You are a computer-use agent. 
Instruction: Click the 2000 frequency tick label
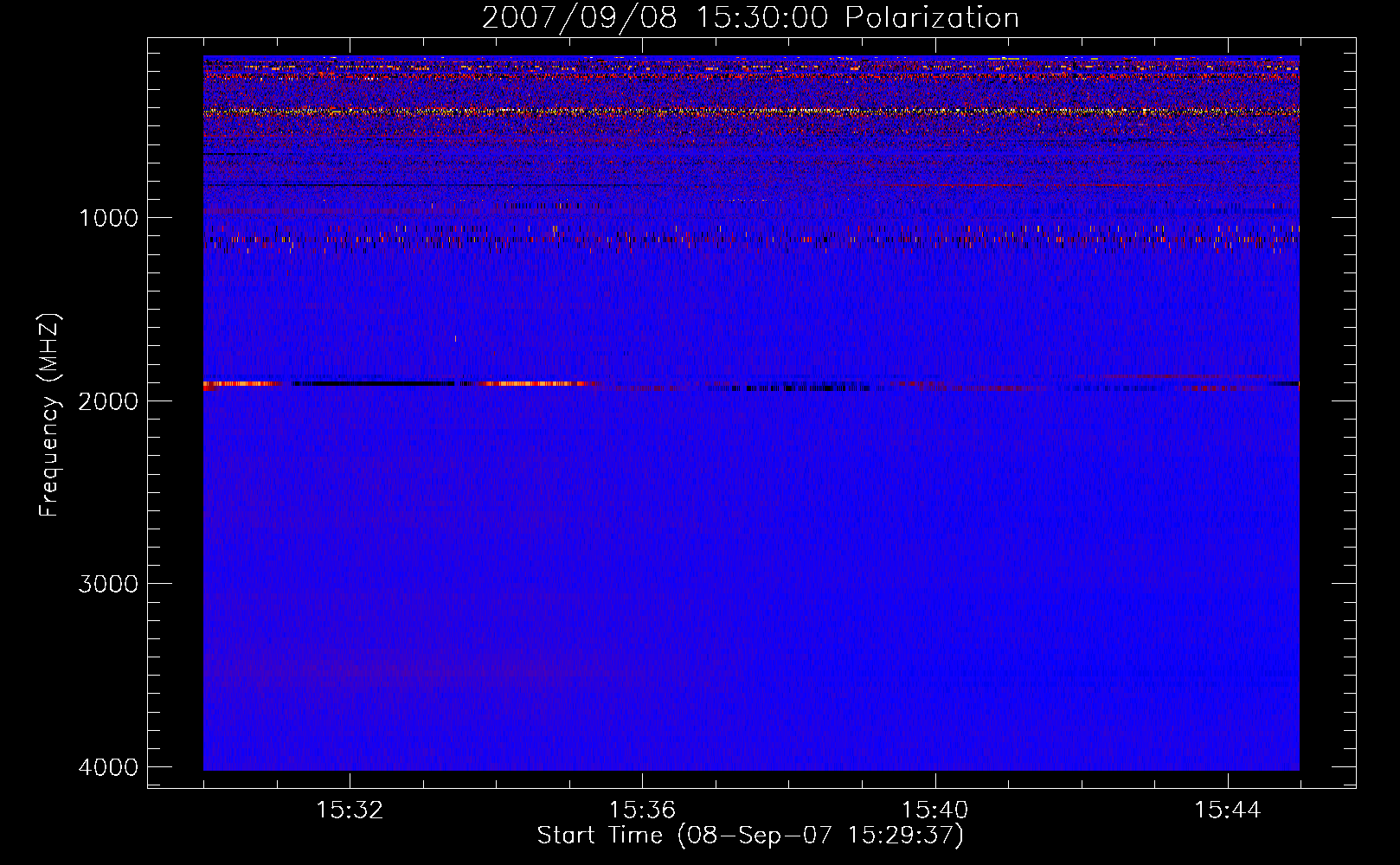point(109,400)
